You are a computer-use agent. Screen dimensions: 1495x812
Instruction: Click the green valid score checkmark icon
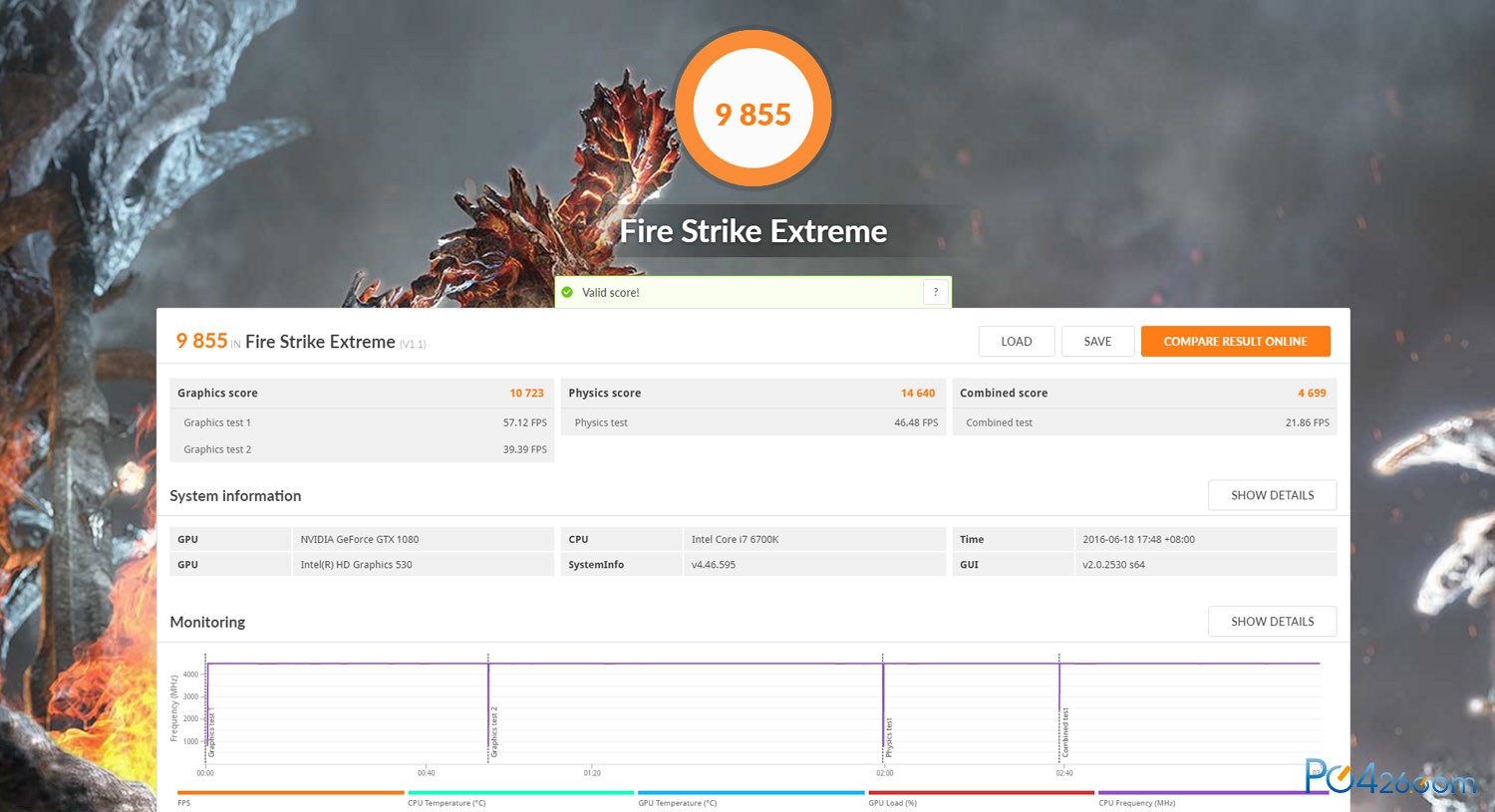pyautogui.click(x=567, y=292)
